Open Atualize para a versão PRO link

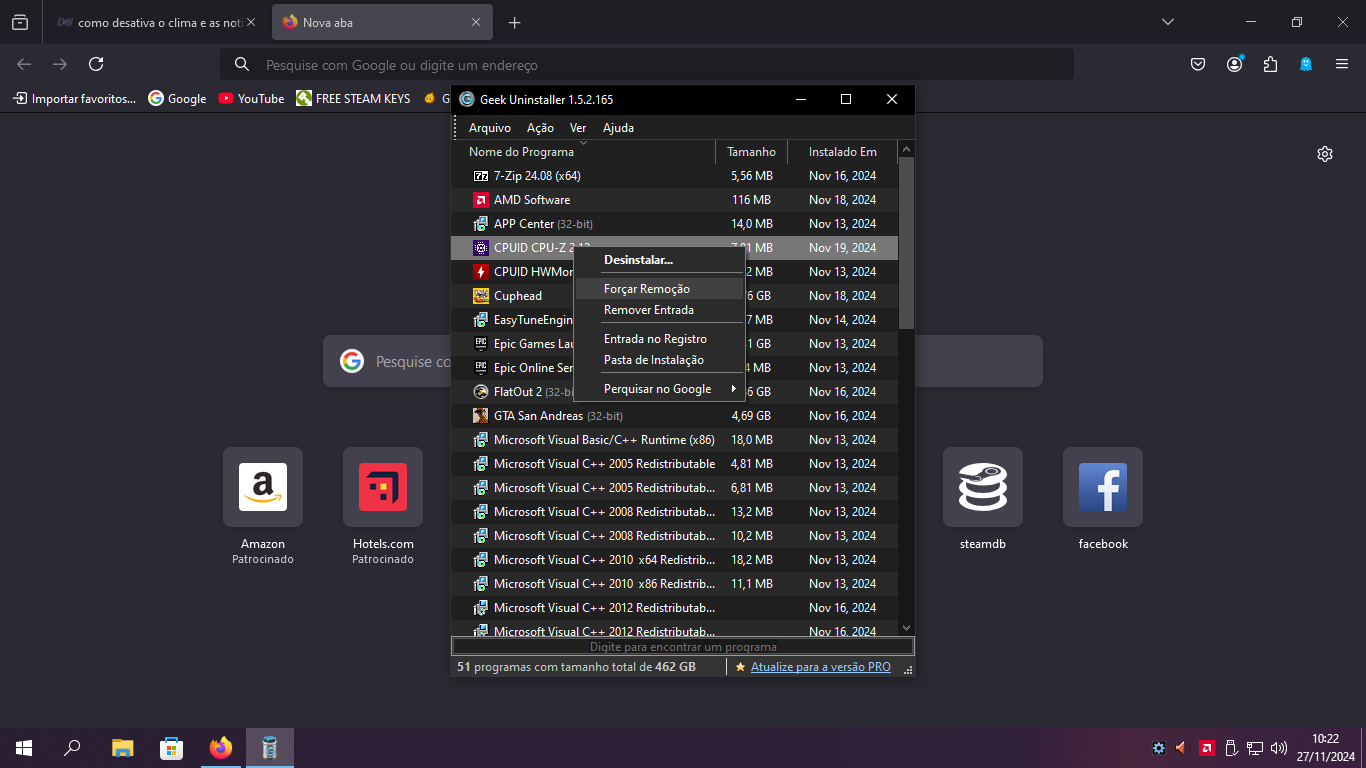[x=821, y=667]
